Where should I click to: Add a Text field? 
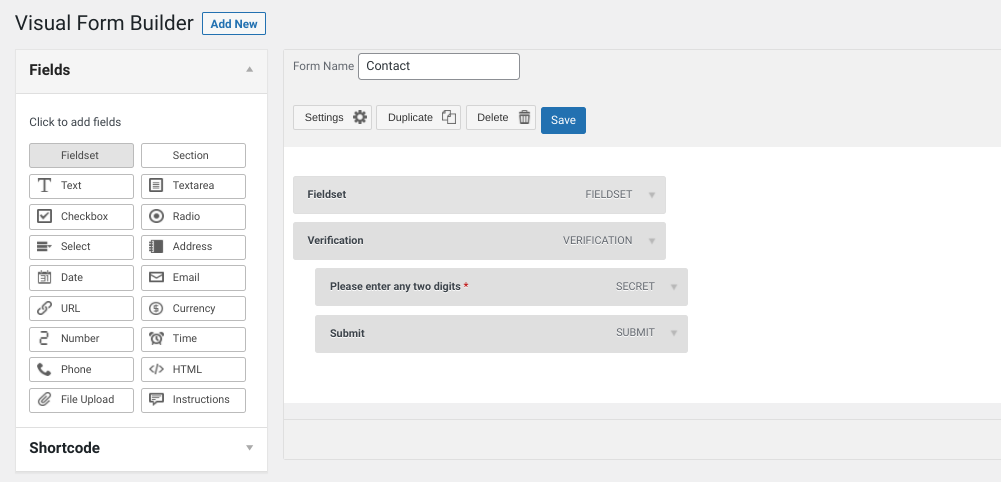(x=81, y=186)
